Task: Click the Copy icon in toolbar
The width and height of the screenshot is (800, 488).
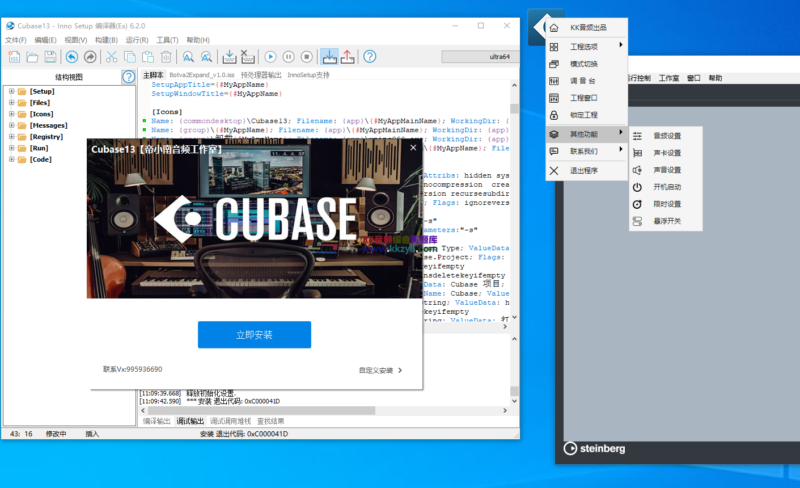Action: (130, 57)
